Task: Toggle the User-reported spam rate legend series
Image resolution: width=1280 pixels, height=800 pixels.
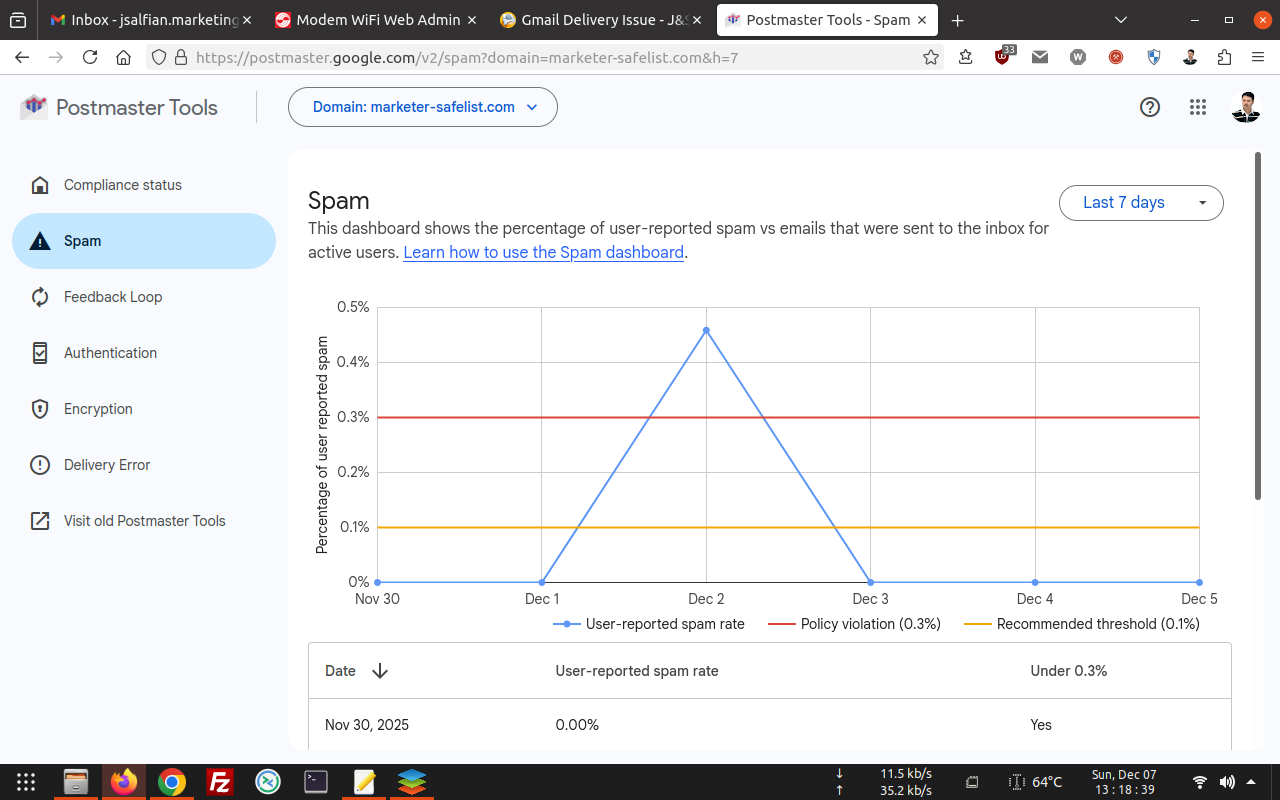Action: (x=650, y=624)
